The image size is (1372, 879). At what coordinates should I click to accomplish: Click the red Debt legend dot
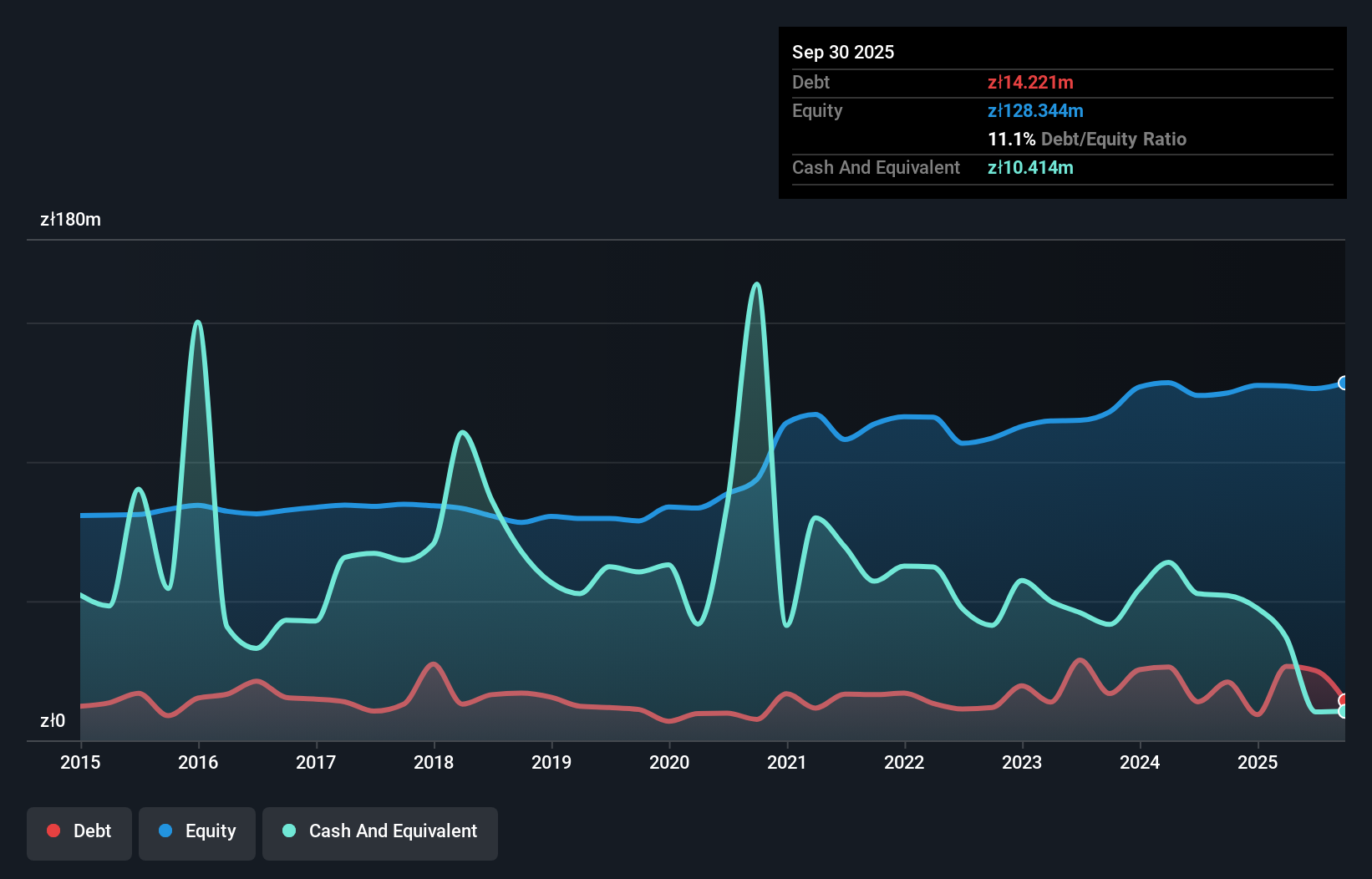coord(53,831)
